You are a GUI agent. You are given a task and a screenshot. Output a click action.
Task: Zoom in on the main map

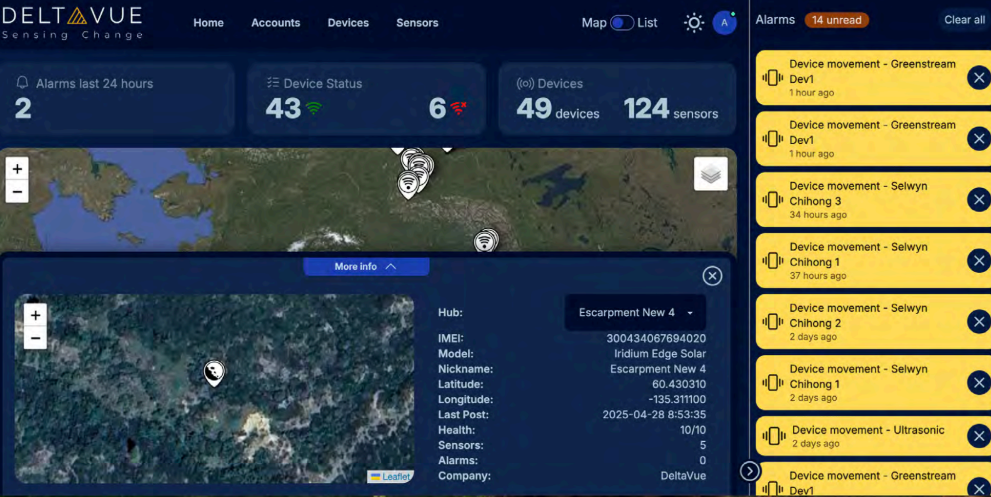17,169
